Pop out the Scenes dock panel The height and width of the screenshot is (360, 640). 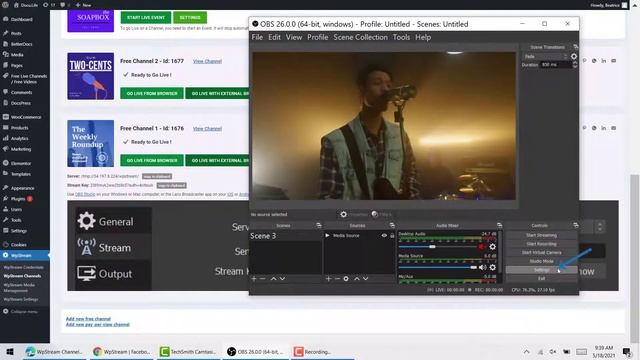[319, 225]
